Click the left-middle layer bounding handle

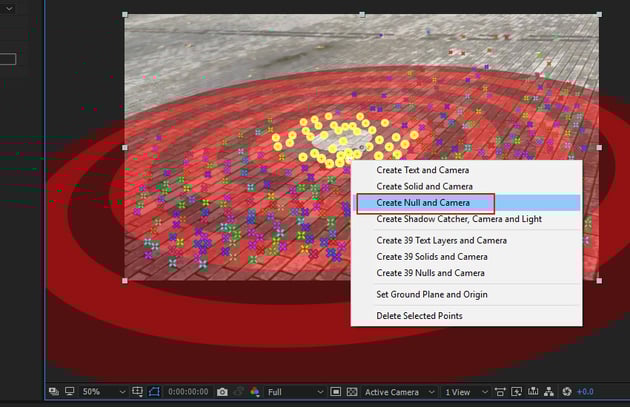coord(125,147)
